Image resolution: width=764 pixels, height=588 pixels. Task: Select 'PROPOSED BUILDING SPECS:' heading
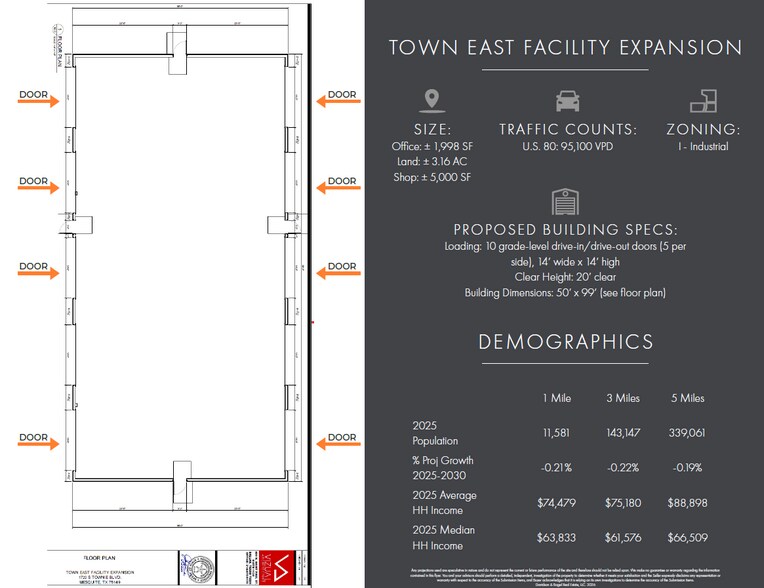pos(565,229)
